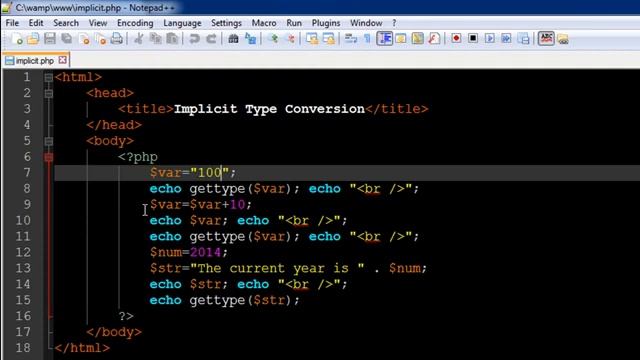Click the title text "Implicit Type Conversion"
The image size is (640, 360).
[x=269, y=109]
